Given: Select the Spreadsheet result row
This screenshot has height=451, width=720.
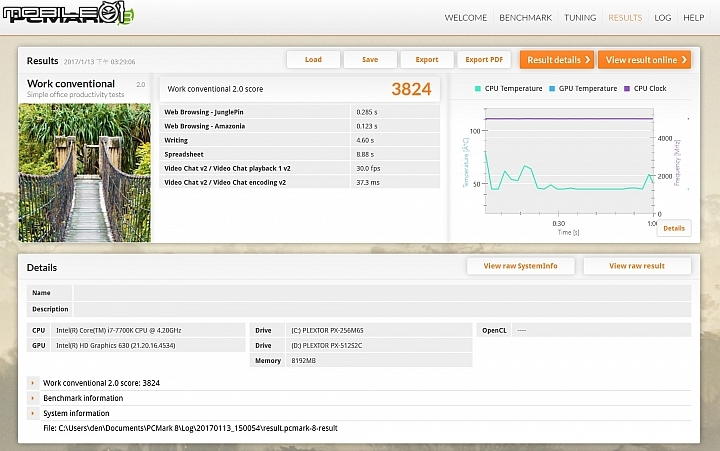Looking at the screenshot, I should pos(299,154).
